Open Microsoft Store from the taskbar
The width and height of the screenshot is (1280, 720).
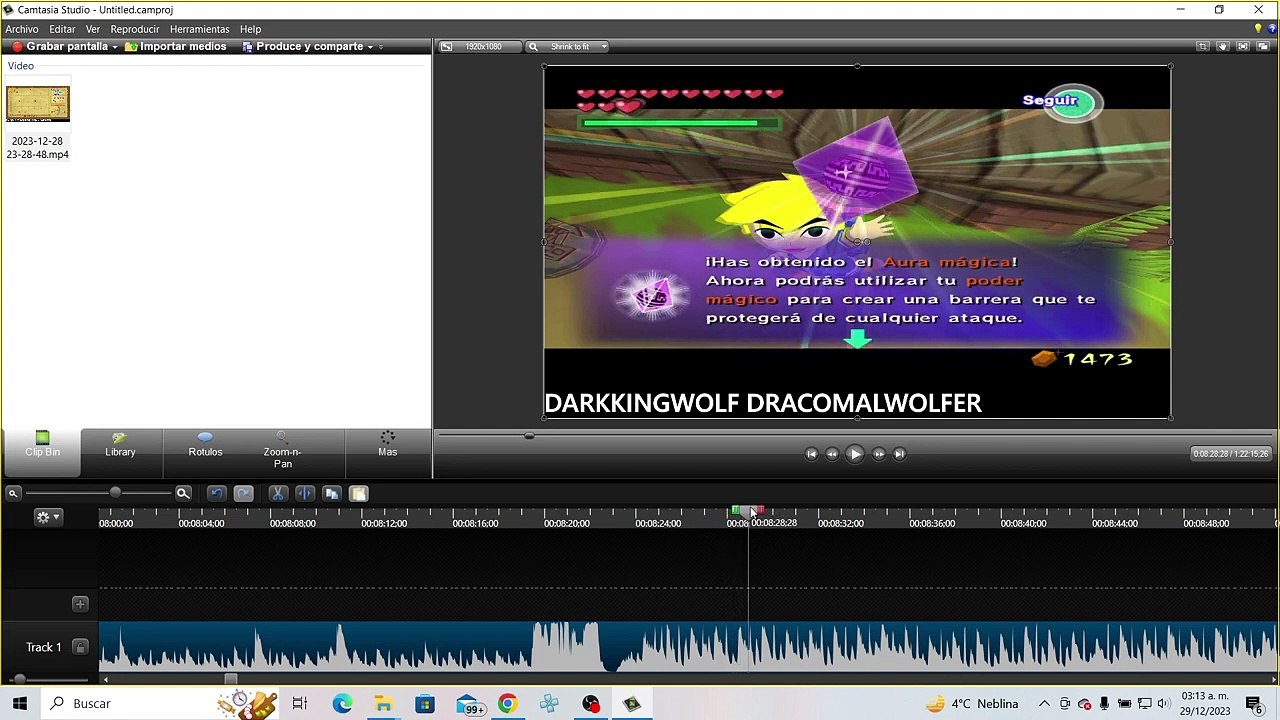(425, 704)
